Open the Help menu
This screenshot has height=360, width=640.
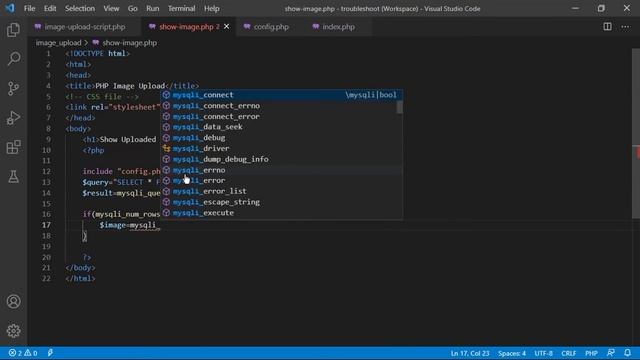point(211,8)
